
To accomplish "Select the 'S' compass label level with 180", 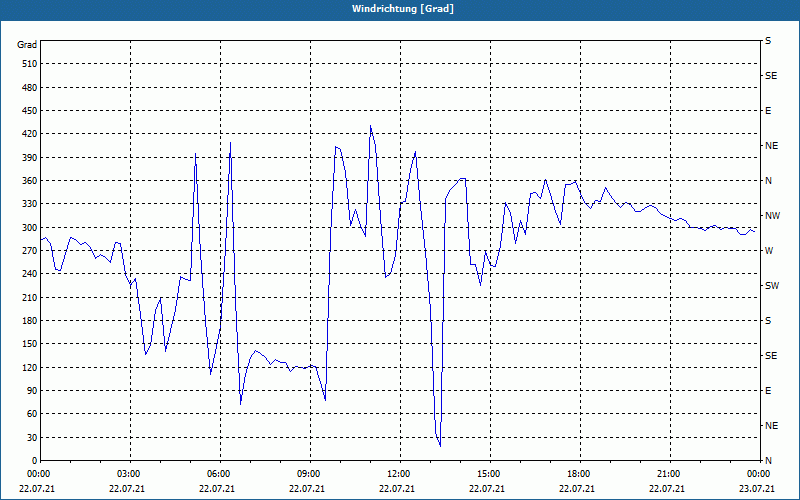I will tap(768, 321).
